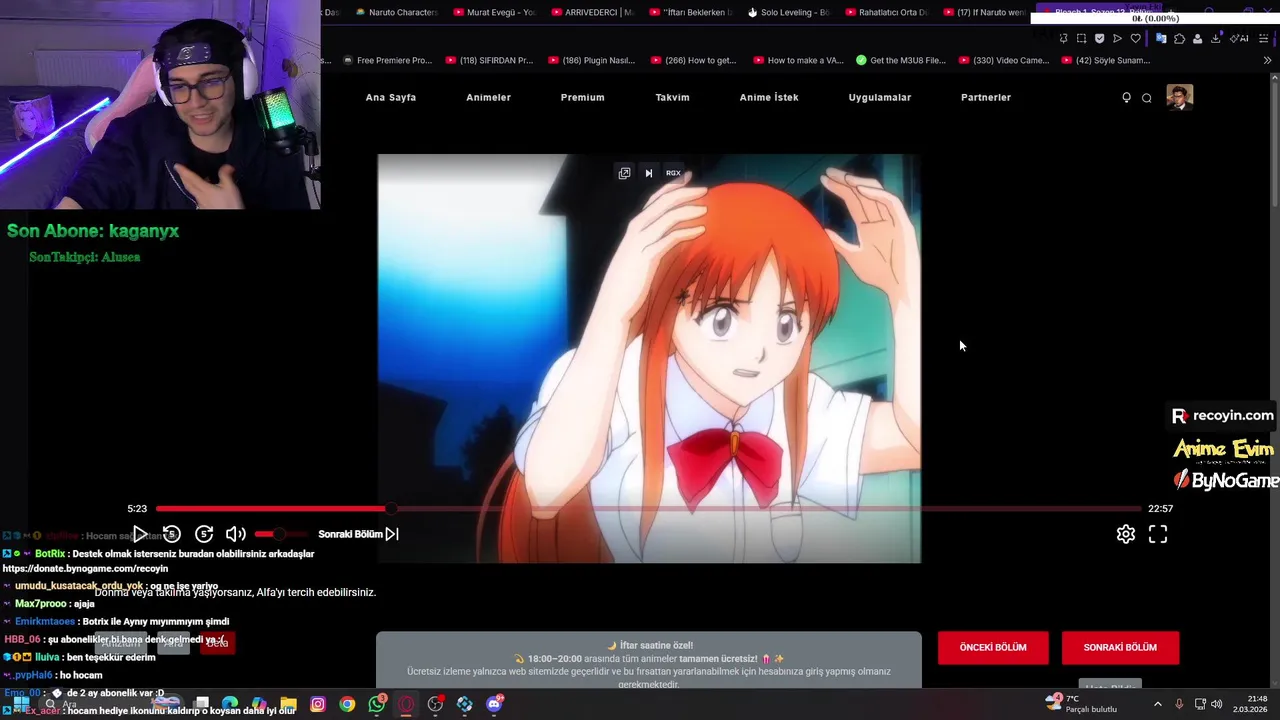1280x720 pixels.
Task: Open How to get bookmark
Action: (693, 60)
